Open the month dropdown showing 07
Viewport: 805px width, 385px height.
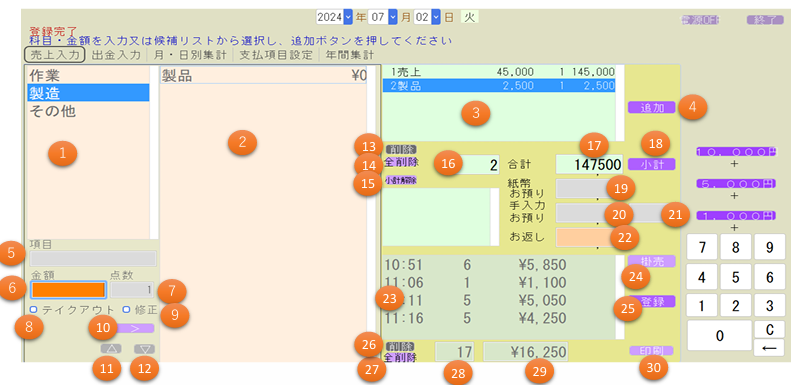click(382, 17)
